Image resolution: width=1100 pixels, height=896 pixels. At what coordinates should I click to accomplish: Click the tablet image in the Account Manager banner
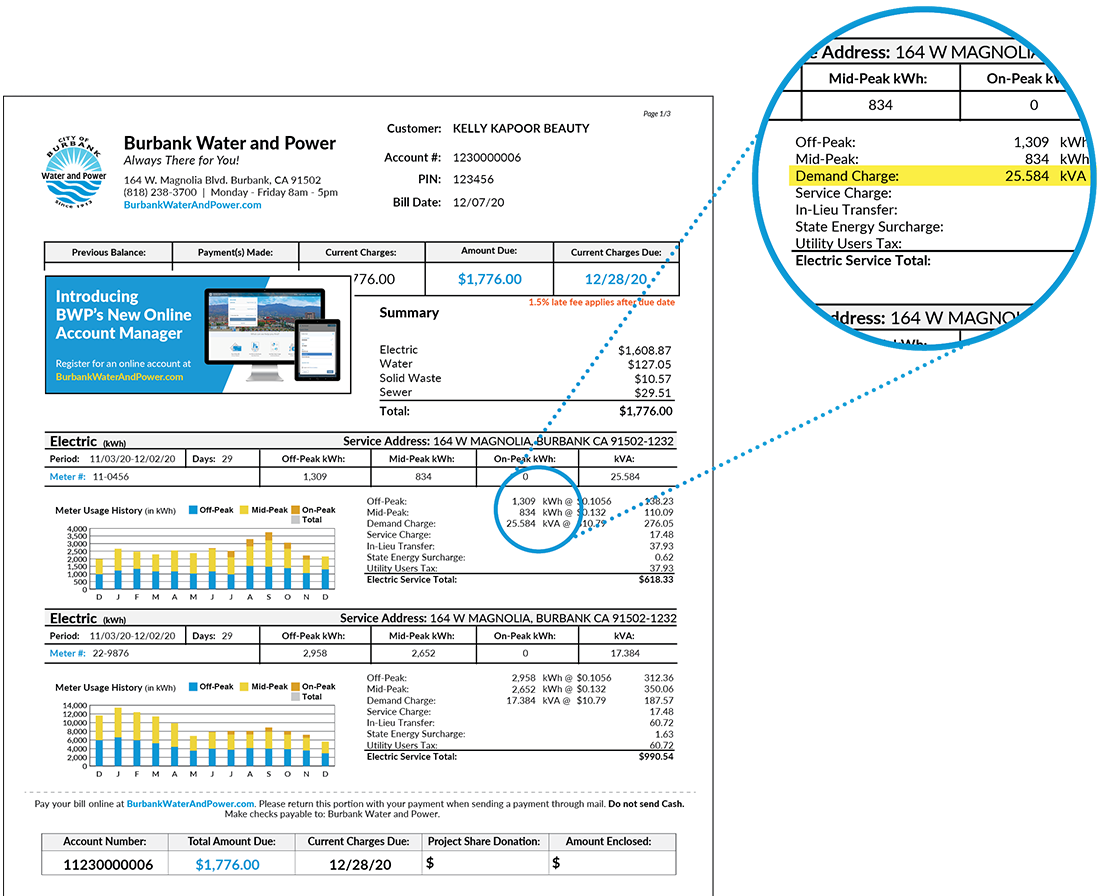click(x=317, y=349)
